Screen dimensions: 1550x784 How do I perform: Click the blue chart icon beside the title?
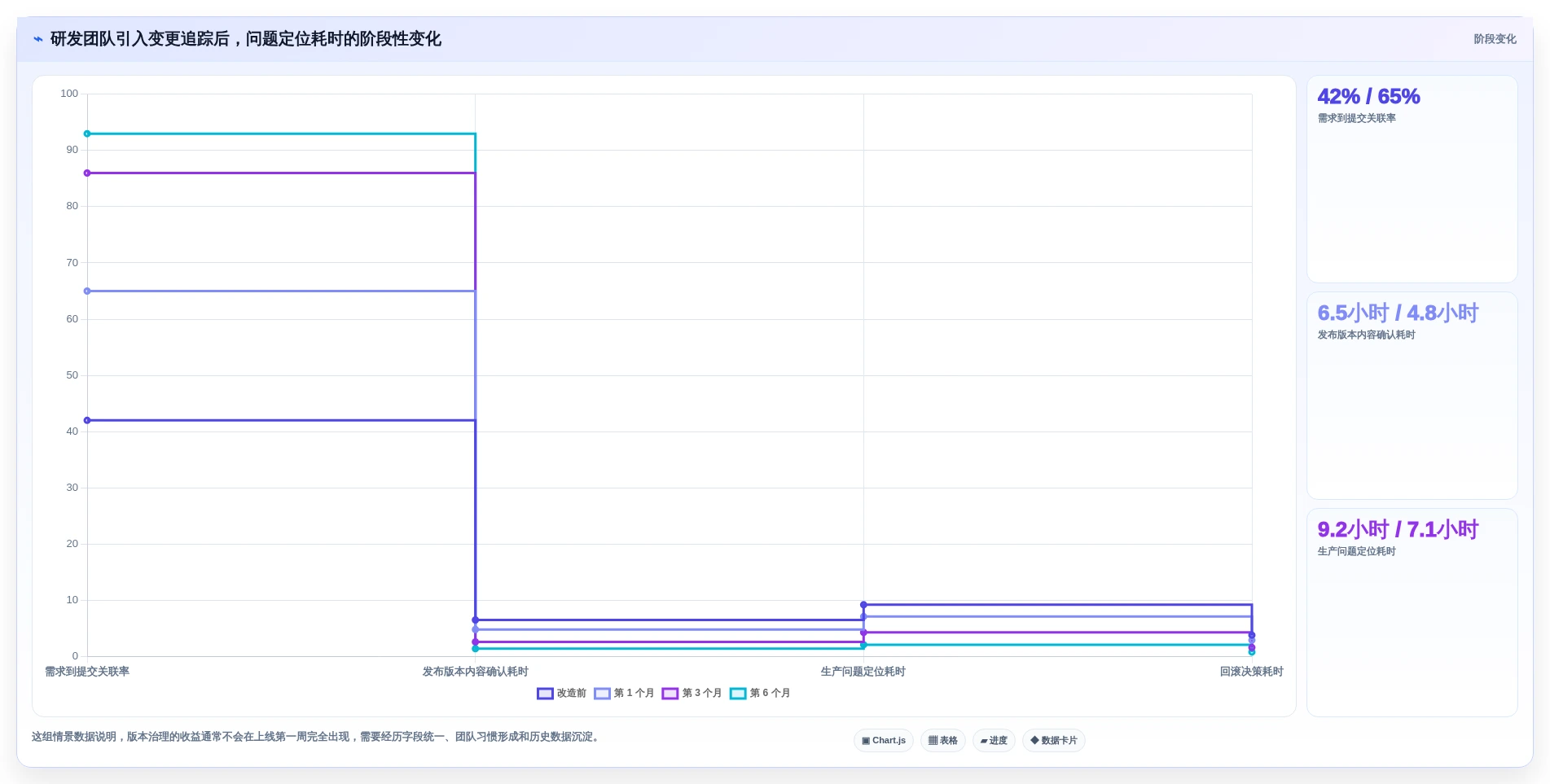point(37,39)
